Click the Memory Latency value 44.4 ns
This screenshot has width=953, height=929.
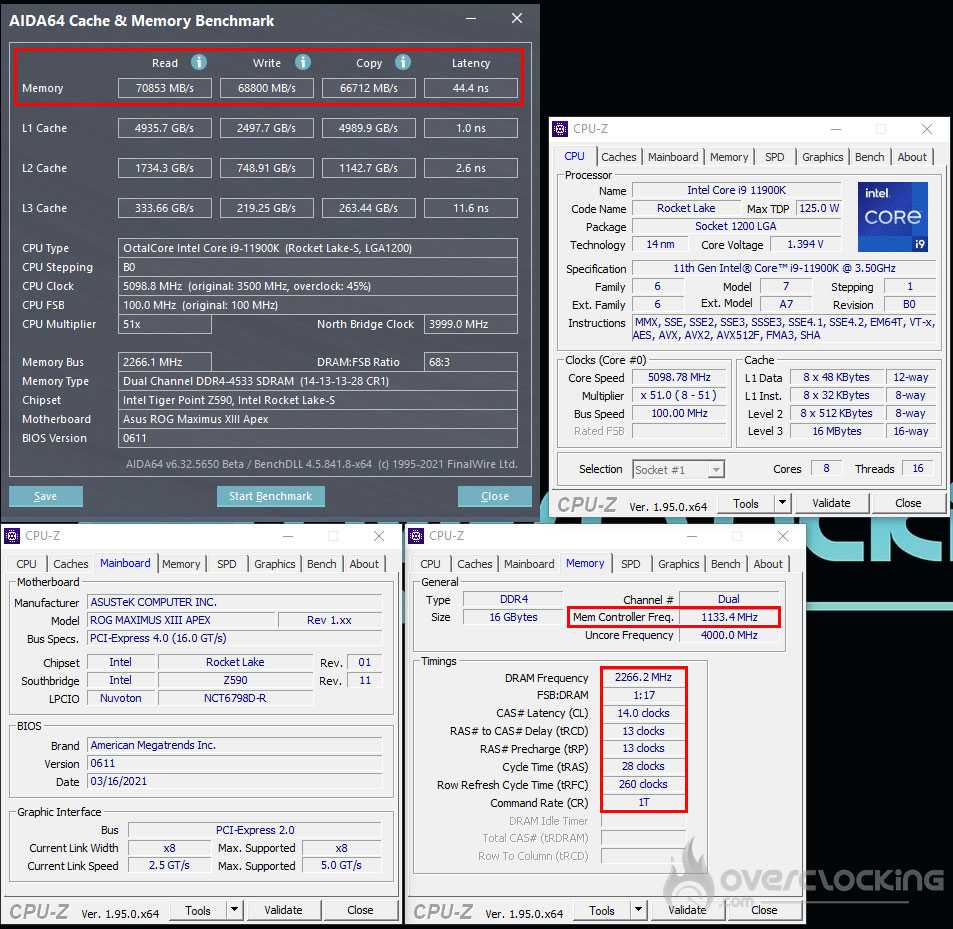click(471, 88)
